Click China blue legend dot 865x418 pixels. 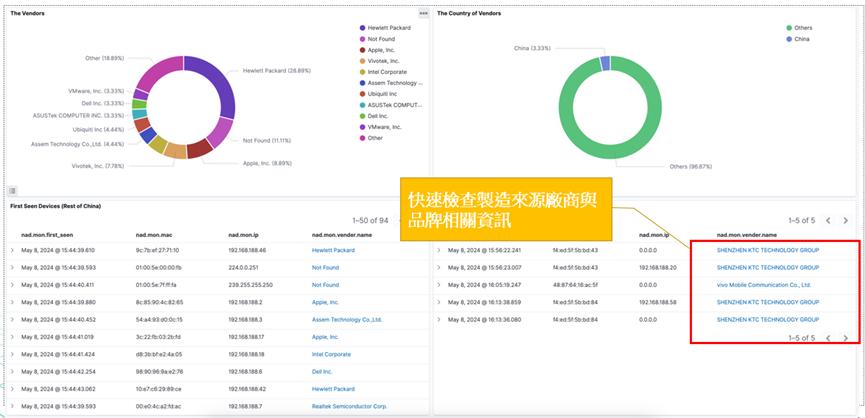point(789,39)
